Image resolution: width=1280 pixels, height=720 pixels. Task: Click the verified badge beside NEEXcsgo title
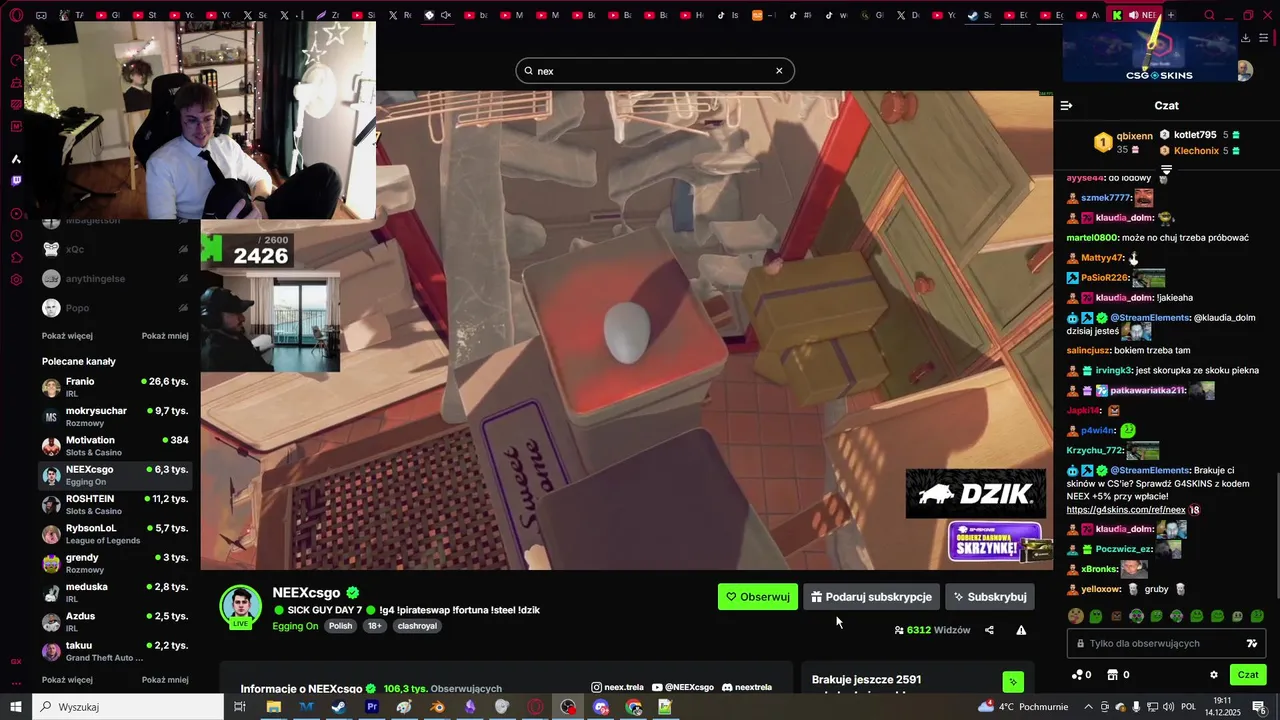pos(353,593)
